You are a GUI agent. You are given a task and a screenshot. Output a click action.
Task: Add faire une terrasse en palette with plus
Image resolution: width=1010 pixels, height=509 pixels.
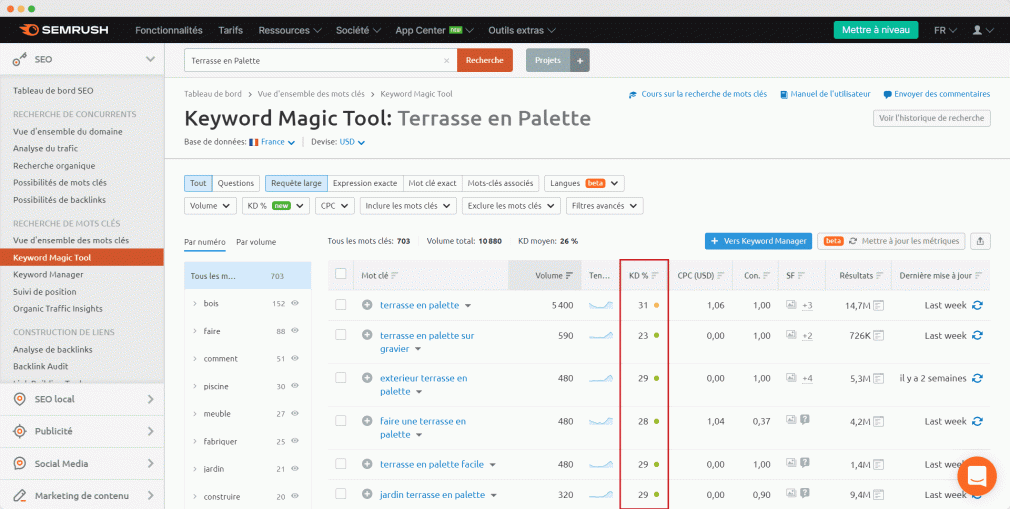[x=367, y=421]
